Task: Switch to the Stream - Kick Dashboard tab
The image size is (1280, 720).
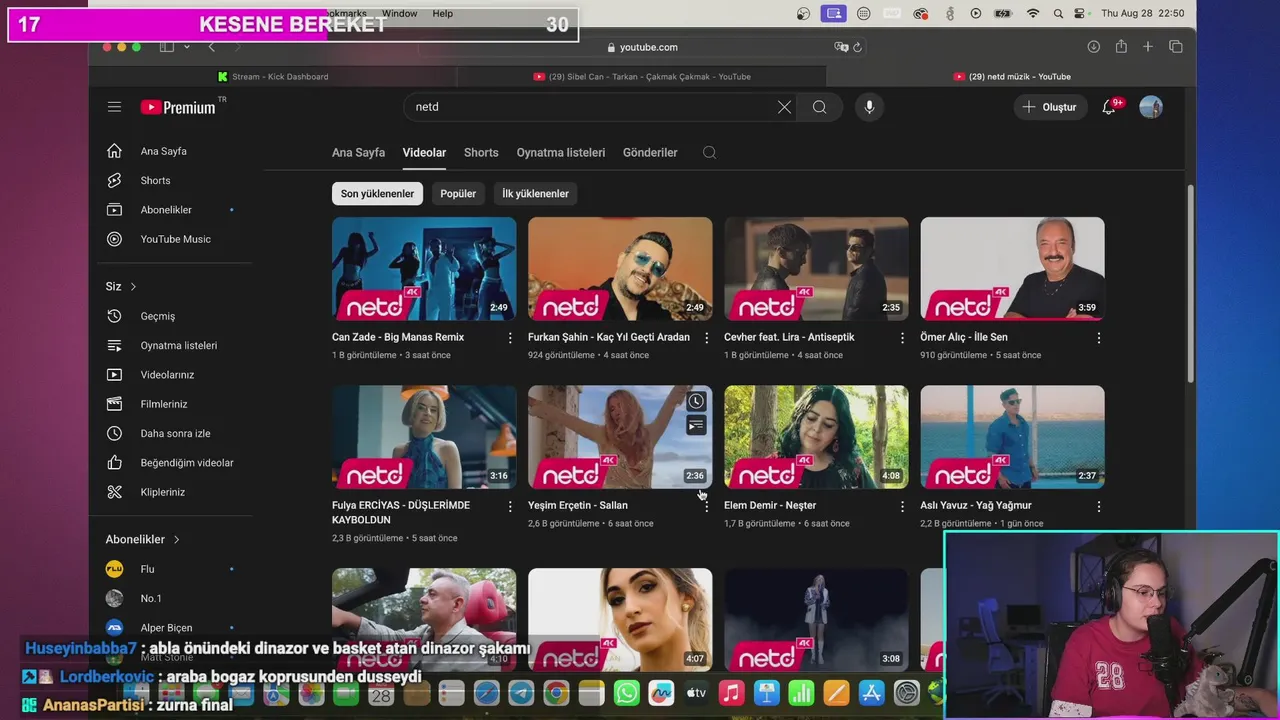Action: tap(273, 77)
